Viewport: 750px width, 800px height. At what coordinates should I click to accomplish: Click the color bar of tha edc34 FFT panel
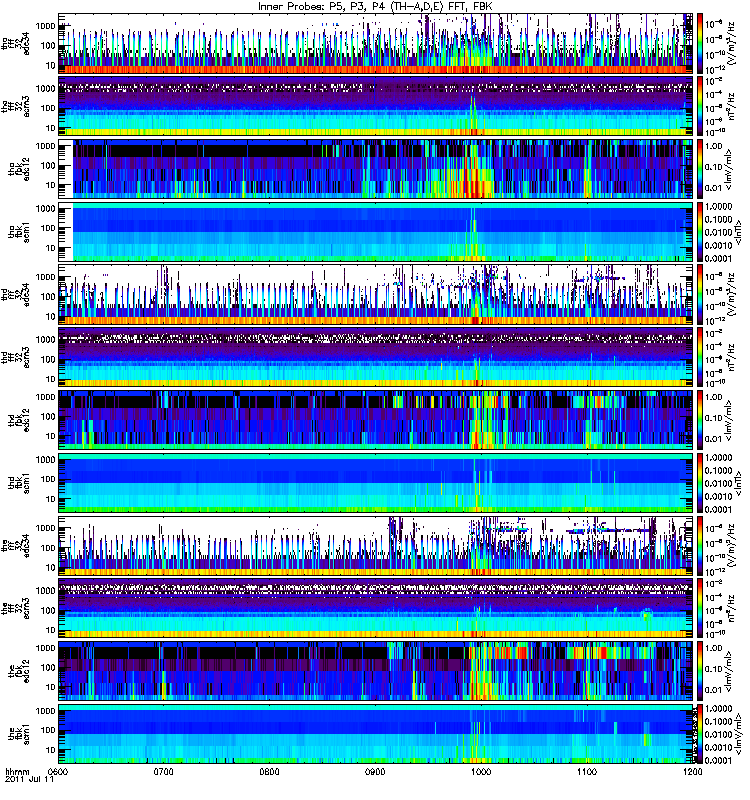(x=699, y=44)
